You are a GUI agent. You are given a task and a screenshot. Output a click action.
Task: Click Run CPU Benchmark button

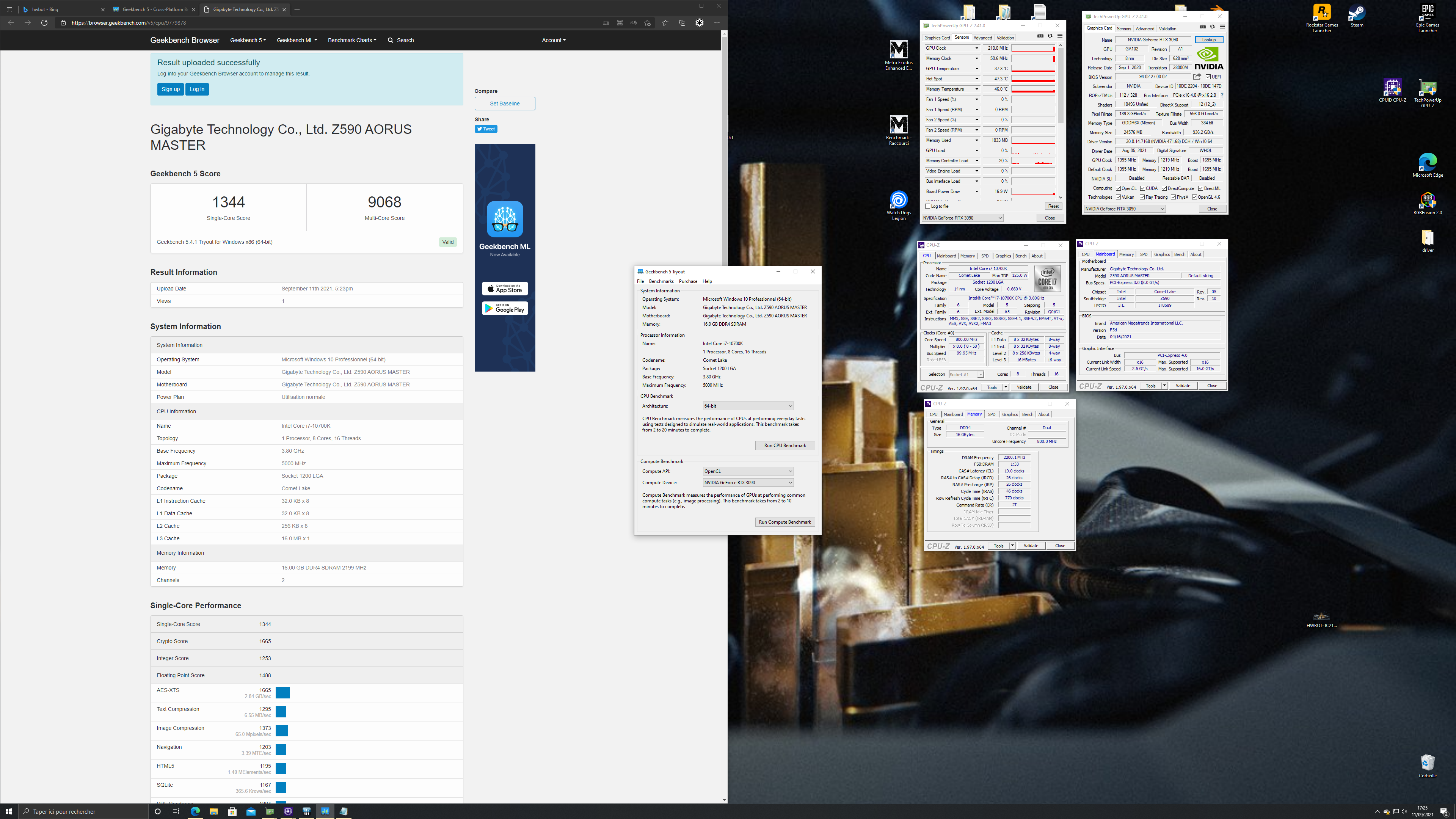(785, 446)
